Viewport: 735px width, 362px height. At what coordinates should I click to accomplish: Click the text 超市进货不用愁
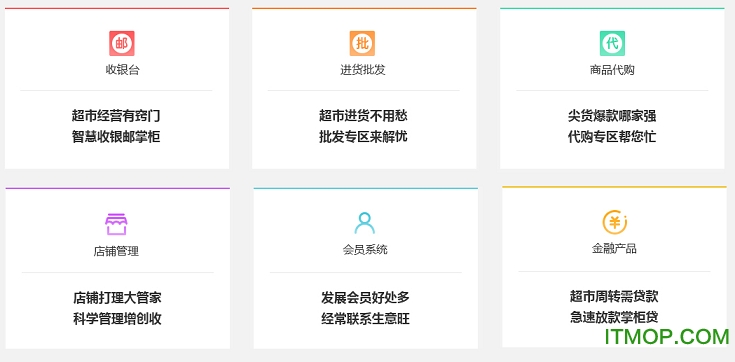pos(363,116)
